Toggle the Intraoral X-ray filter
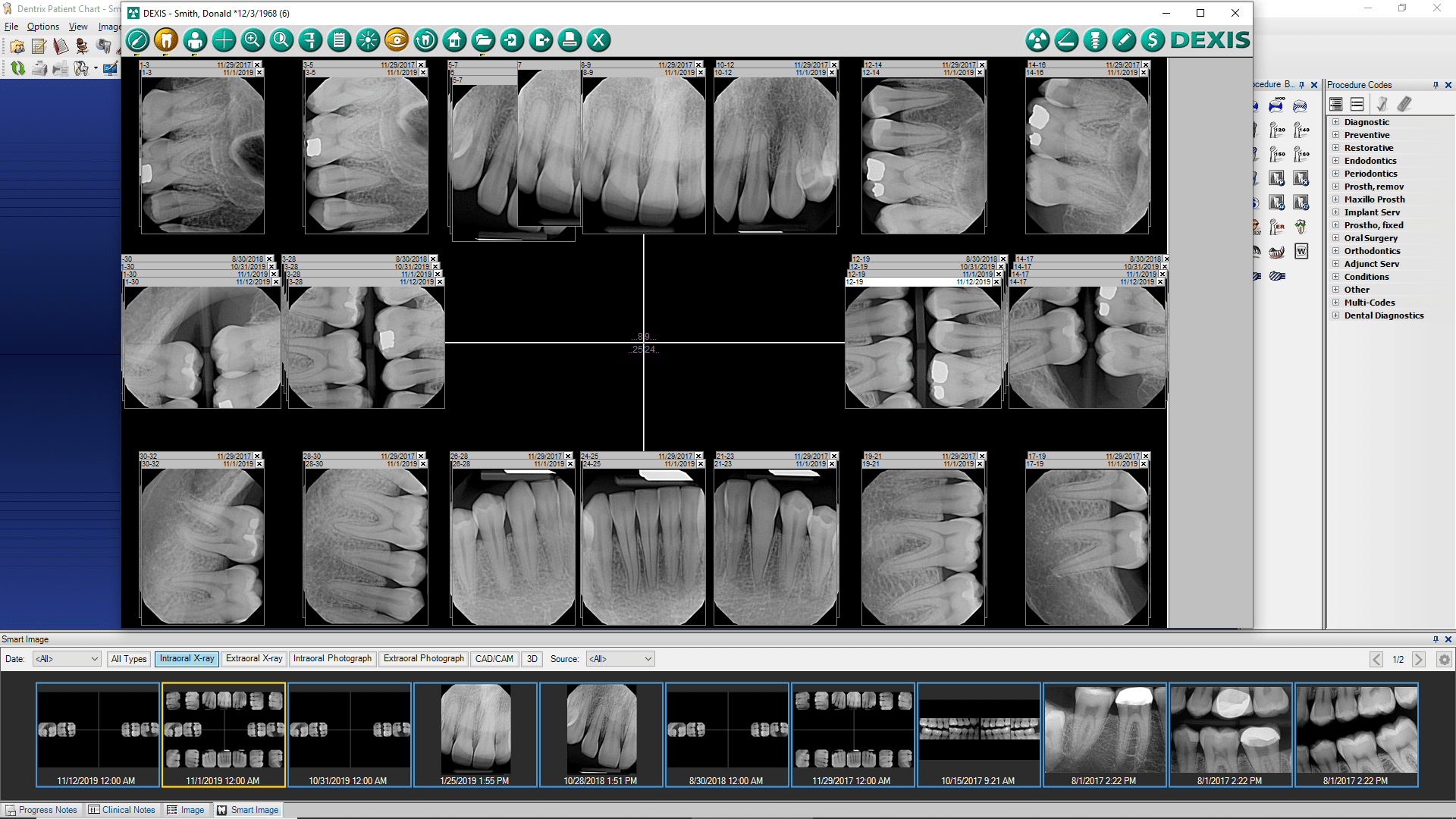Image resolution: width=1456 pixels, height=819 pixels. tap(187, 659)
